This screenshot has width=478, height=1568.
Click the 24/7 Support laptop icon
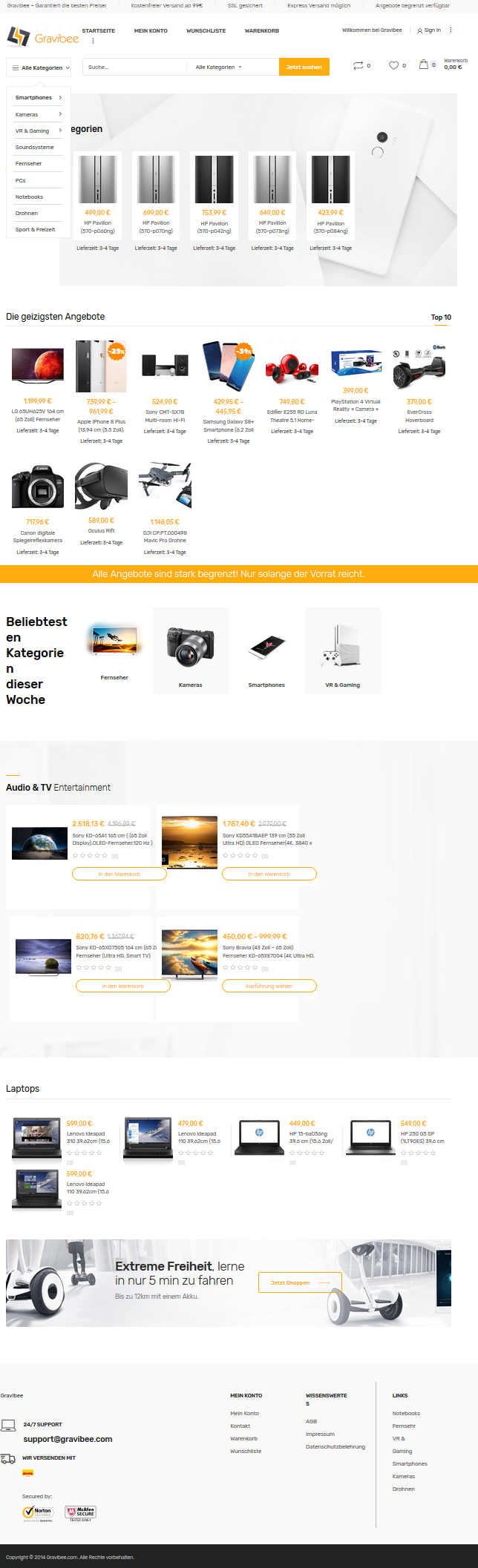[8, 1425]
